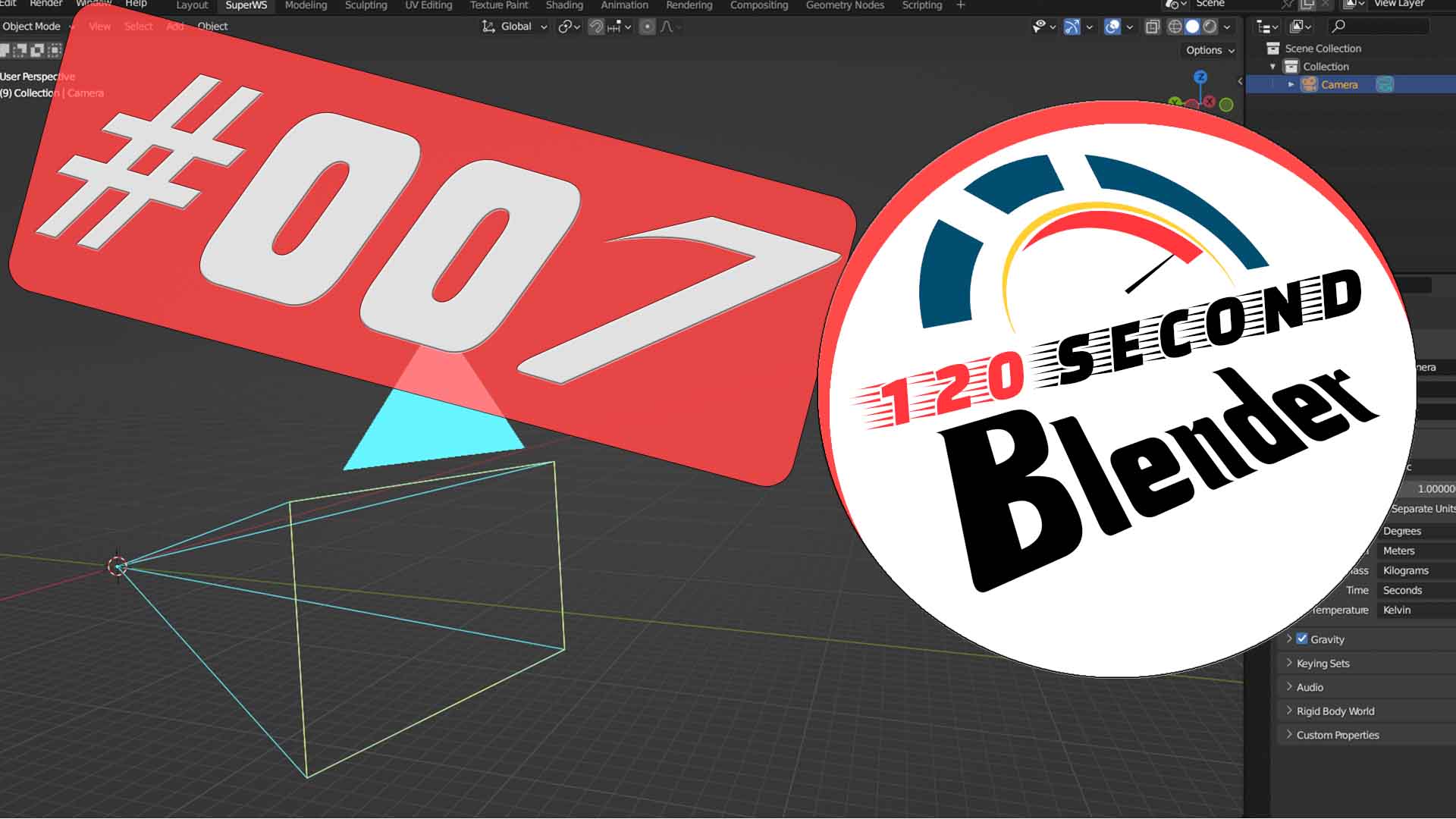
Task: Open the Help menu
Action: (136, 4)
